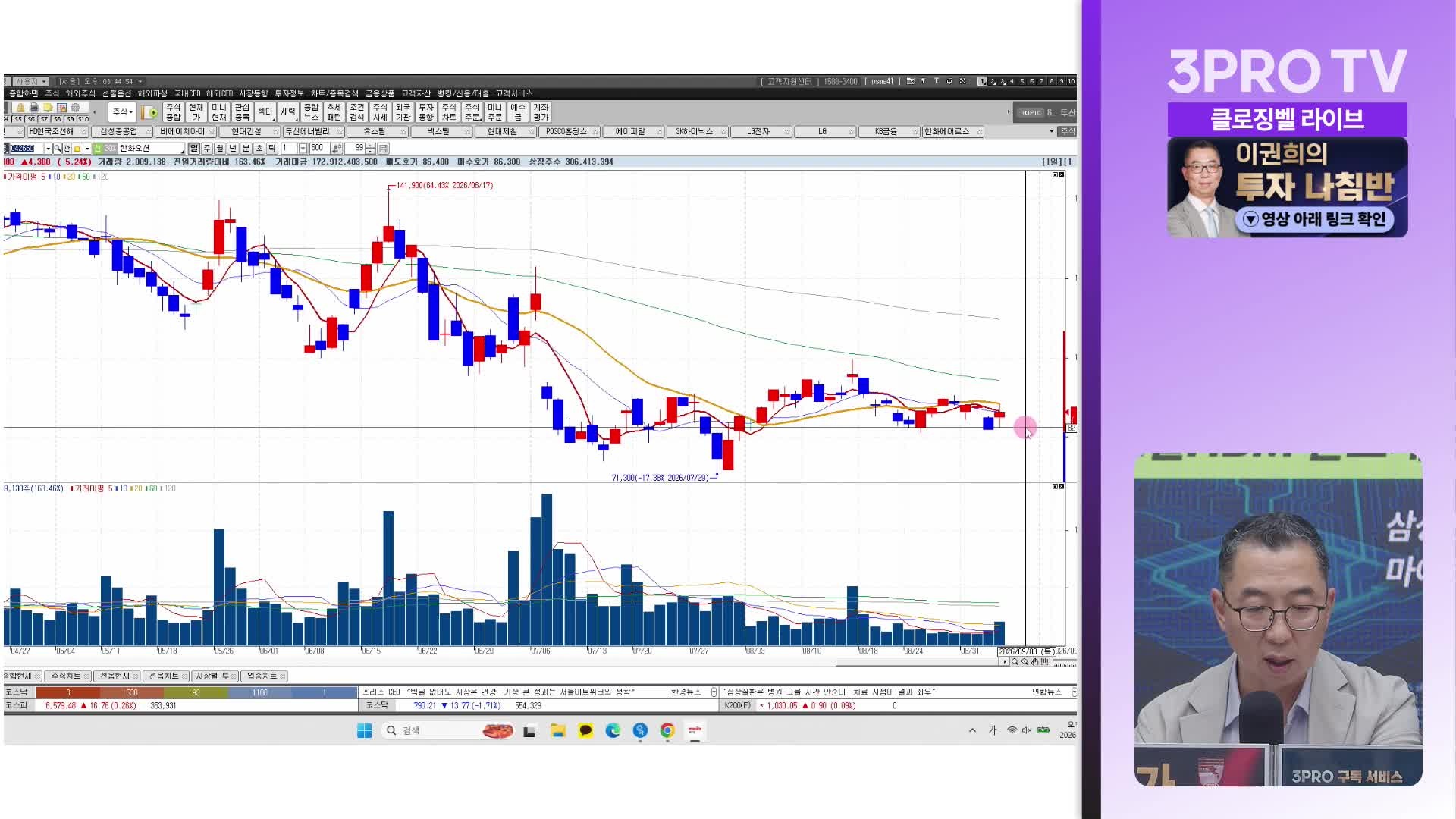This screenshot has height=819, width=1456.
Task: Open the Windows Start menu
Action: [364, 730]
